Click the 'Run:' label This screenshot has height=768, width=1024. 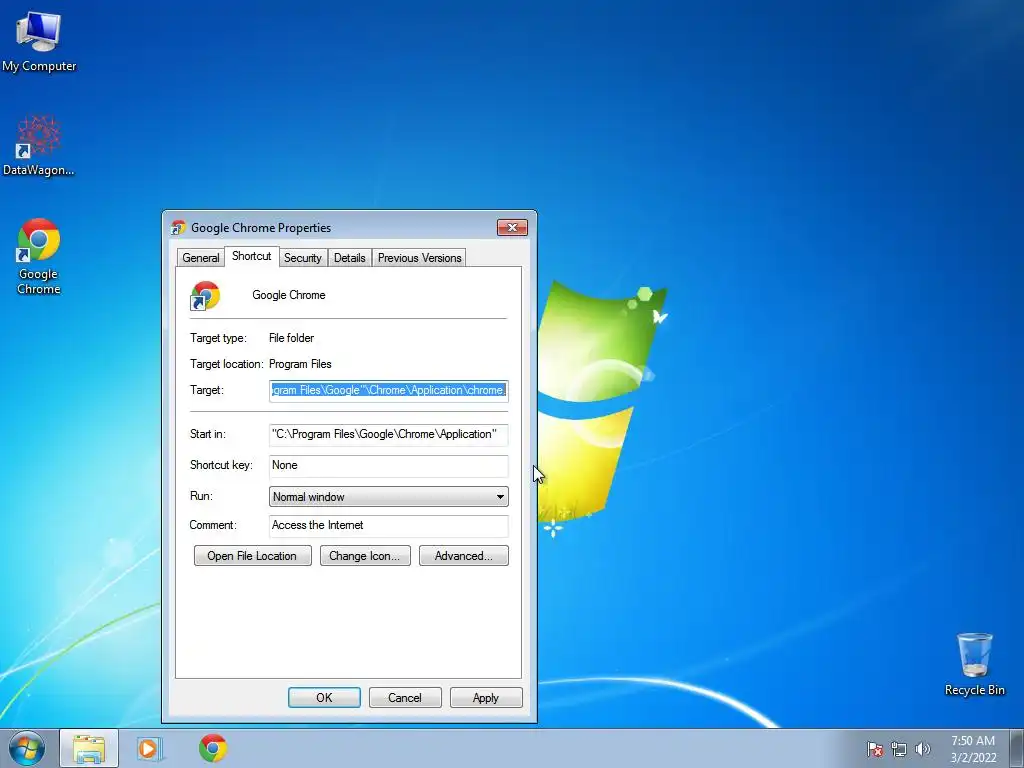coord(201,496)
